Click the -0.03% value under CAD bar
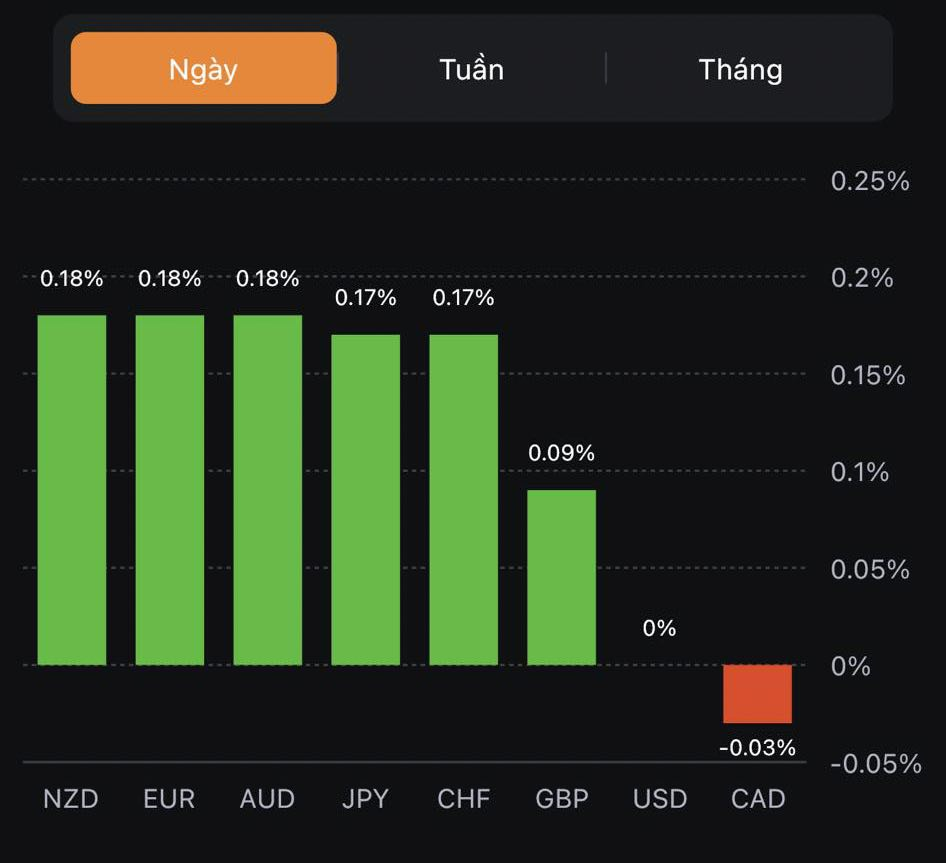This screenshot has height=863, width=946. tap(758, 747)
